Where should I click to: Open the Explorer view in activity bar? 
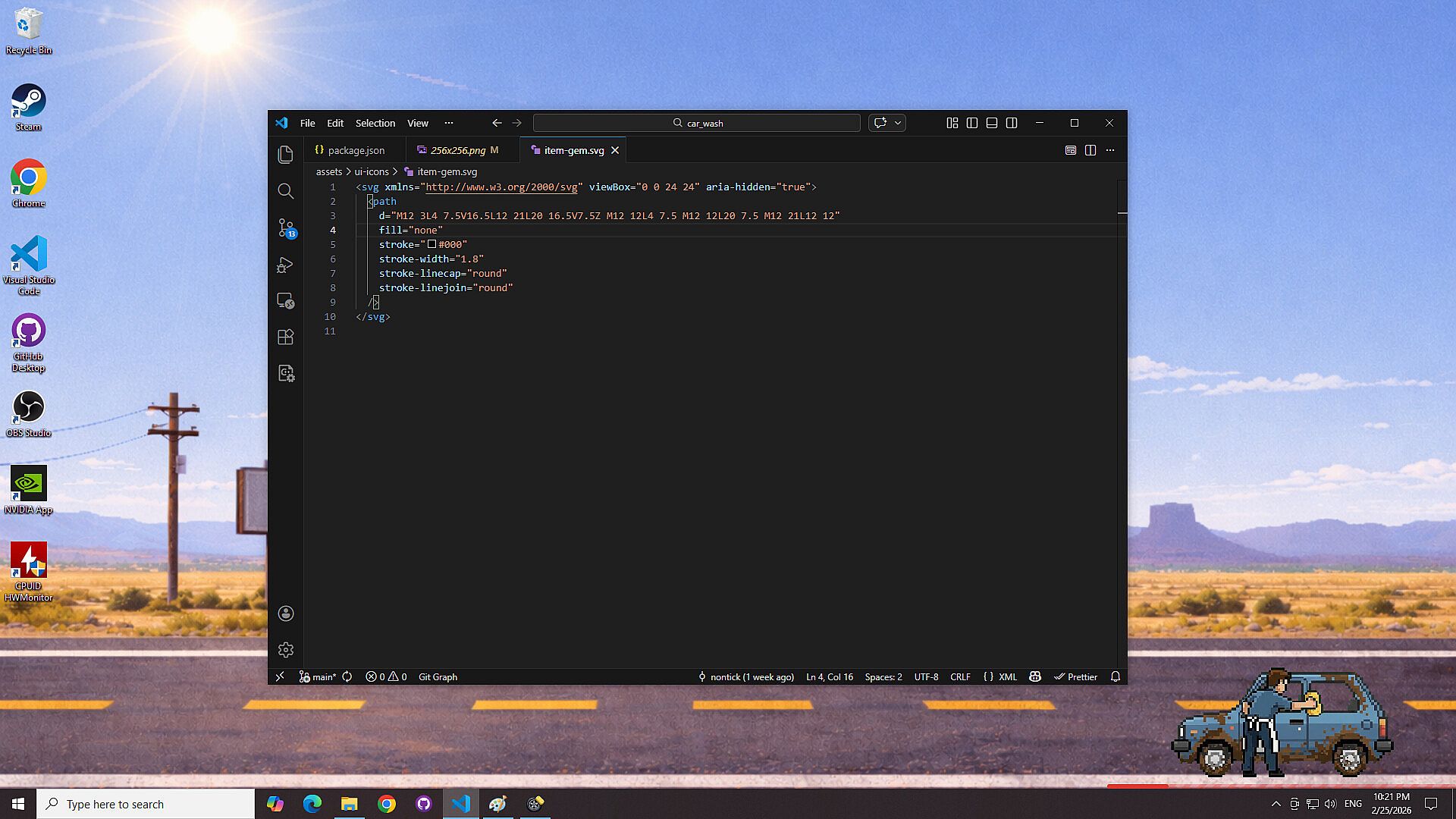coord(286,155)
